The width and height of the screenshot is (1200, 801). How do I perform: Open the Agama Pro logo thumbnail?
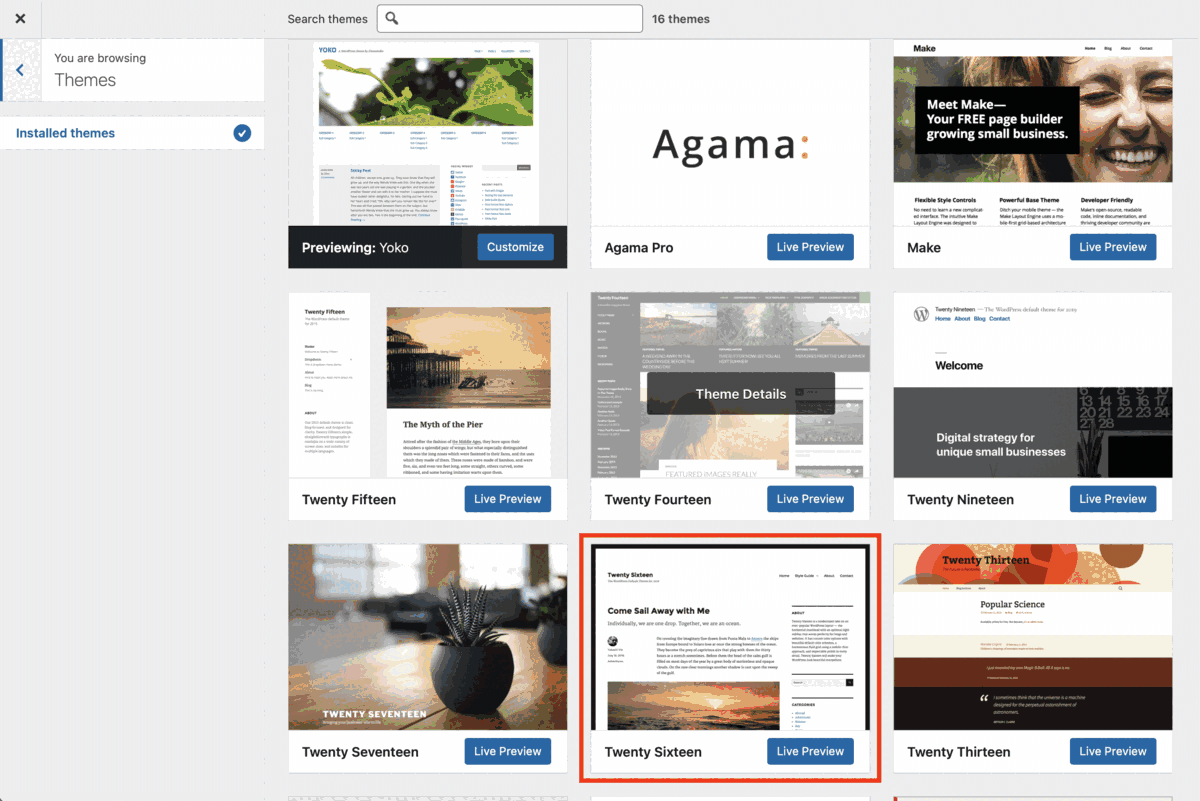(730, 133)
